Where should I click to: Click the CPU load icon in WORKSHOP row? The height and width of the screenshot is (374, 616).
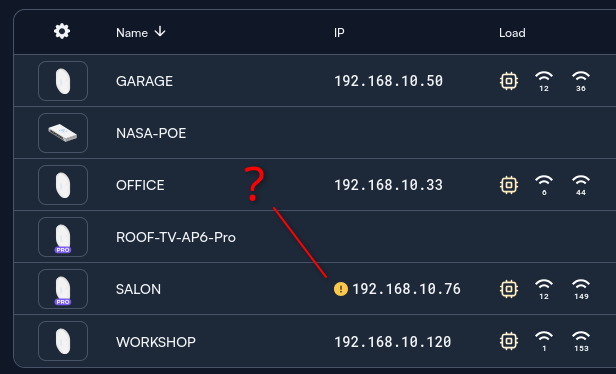coord(509,341)
